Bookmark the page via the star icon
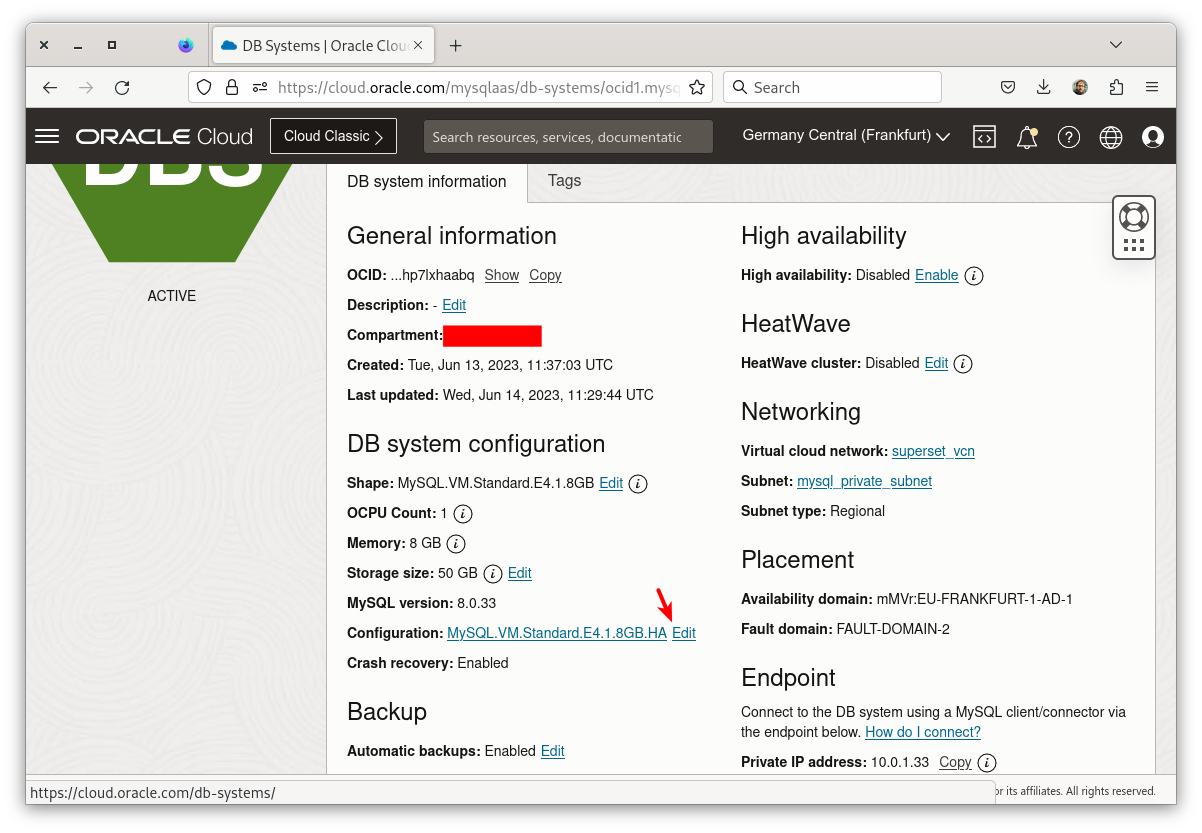This screenshot has height=833, width=1202. pyautogui.click(x=697, y=87)
